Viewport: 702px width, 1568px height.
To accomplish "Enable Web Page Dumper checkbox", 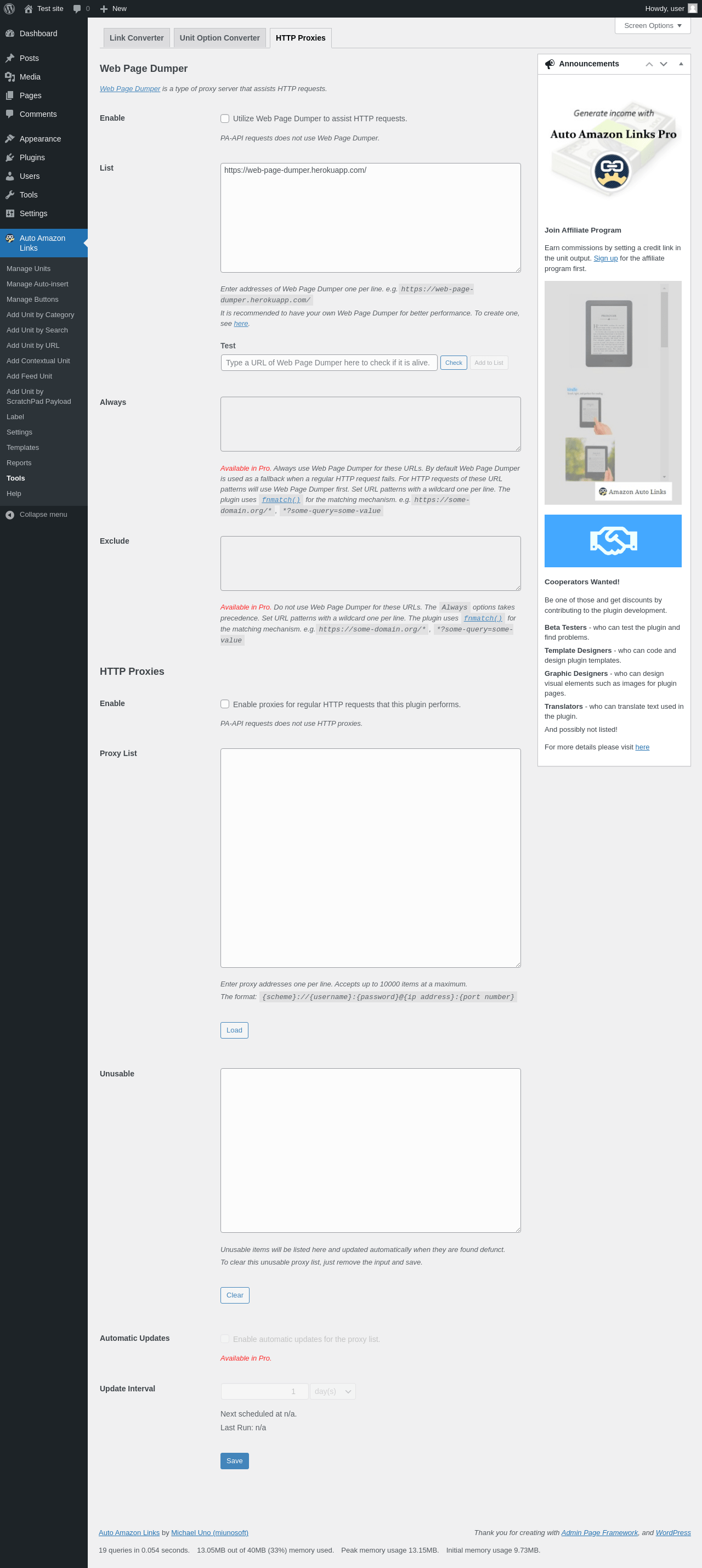I will 225,119.
